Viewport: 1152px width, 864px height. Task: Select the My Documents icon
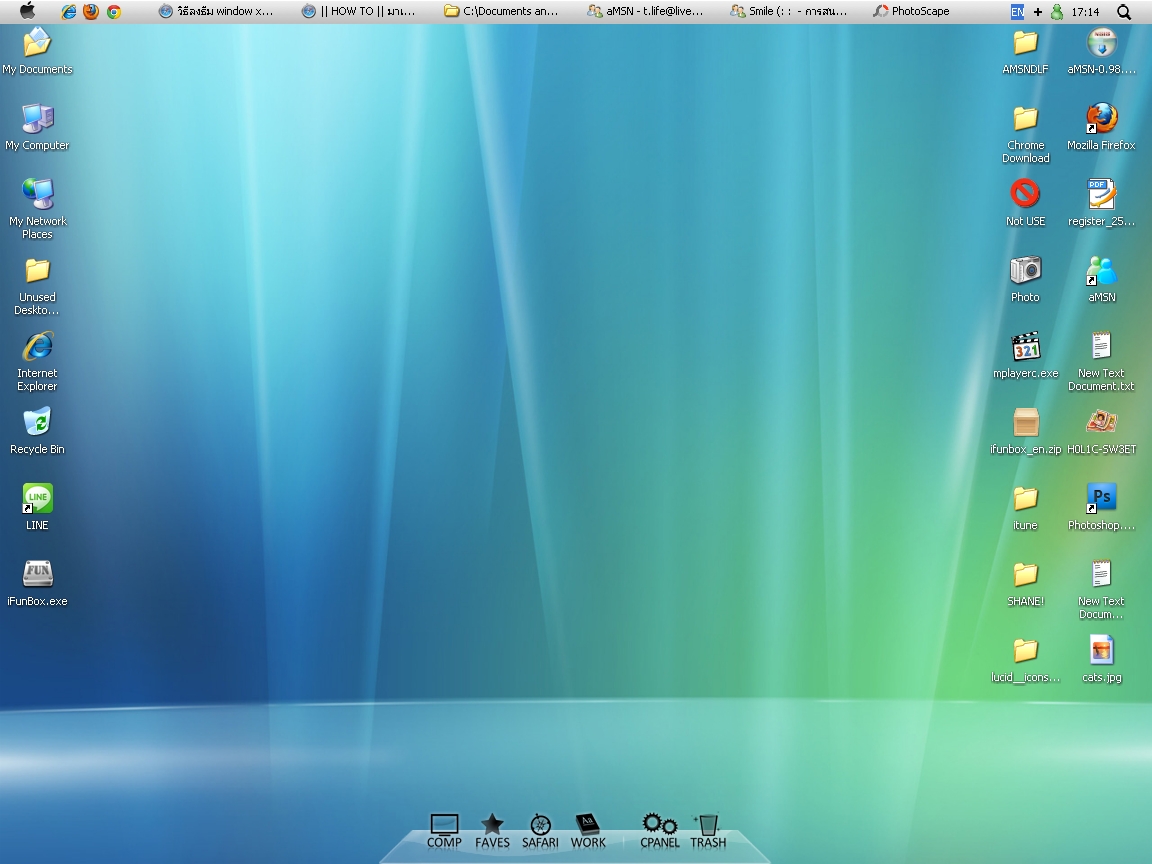[x=37, y=51]
